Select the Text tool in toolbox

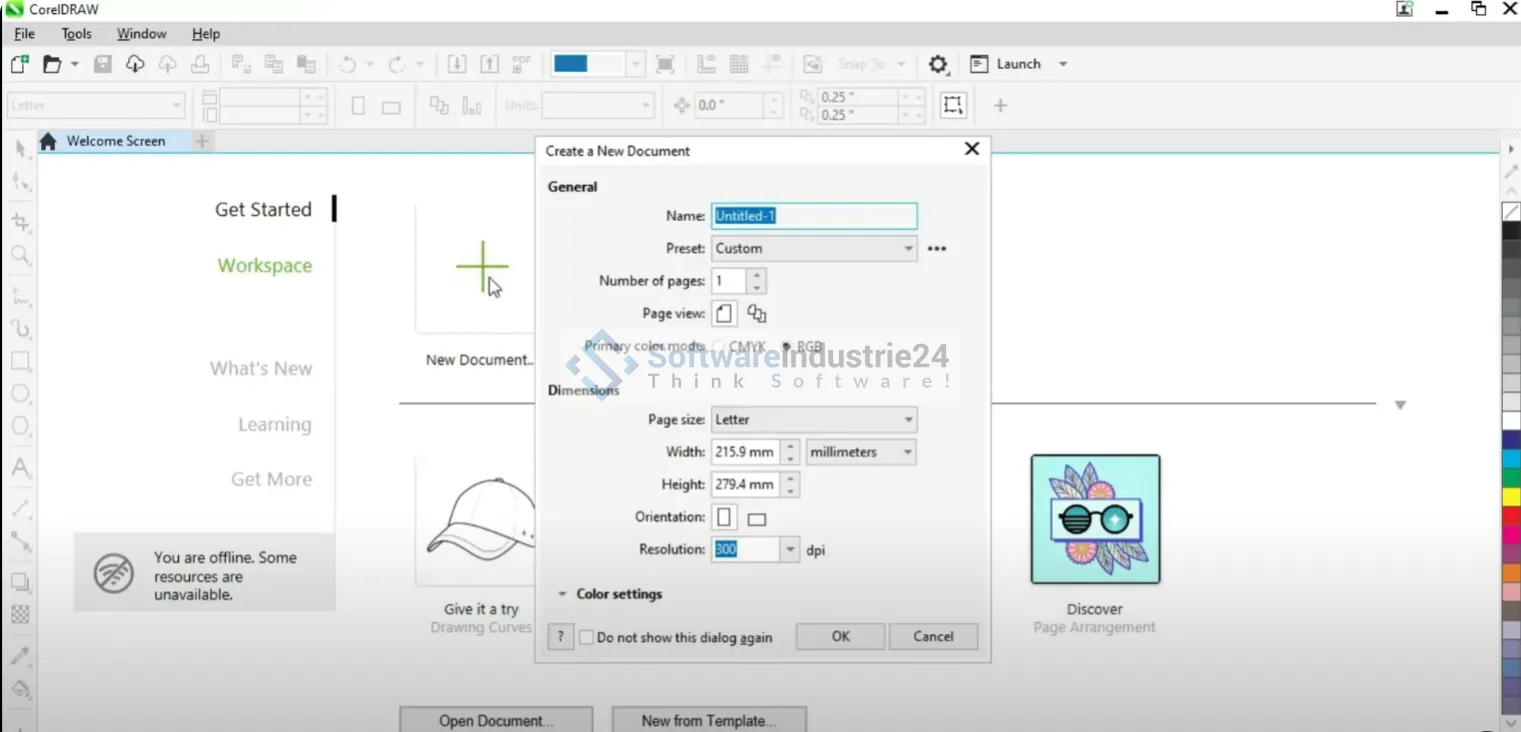pos(20,468)
